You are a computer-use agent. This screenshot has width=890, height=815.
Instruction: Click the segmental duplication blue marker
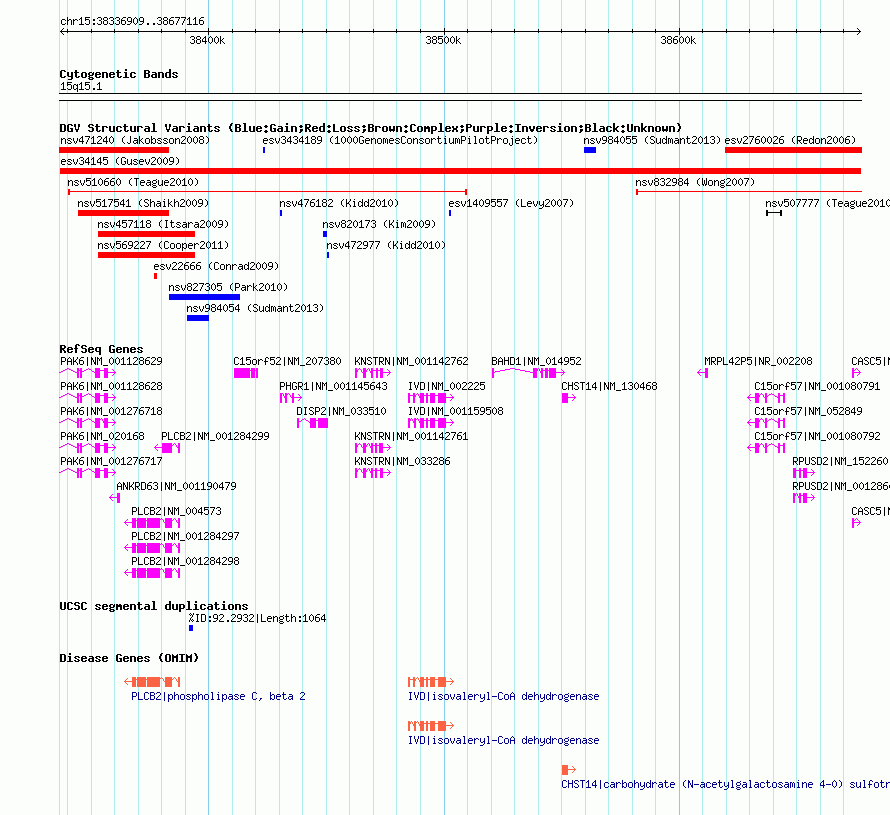click(x=191, y=628)
